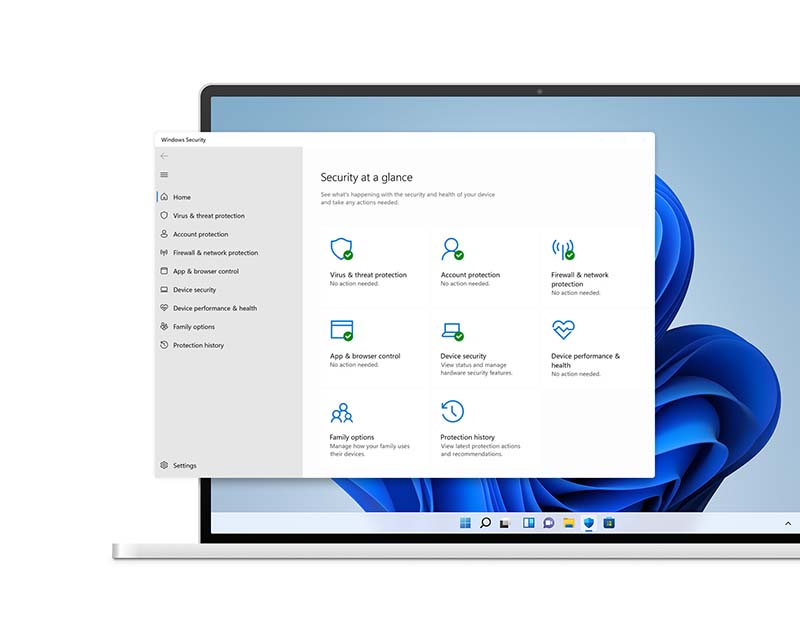This screenshot has height=634, width=800.
Task: Open the Family options card title
Action: coord(352,437)
